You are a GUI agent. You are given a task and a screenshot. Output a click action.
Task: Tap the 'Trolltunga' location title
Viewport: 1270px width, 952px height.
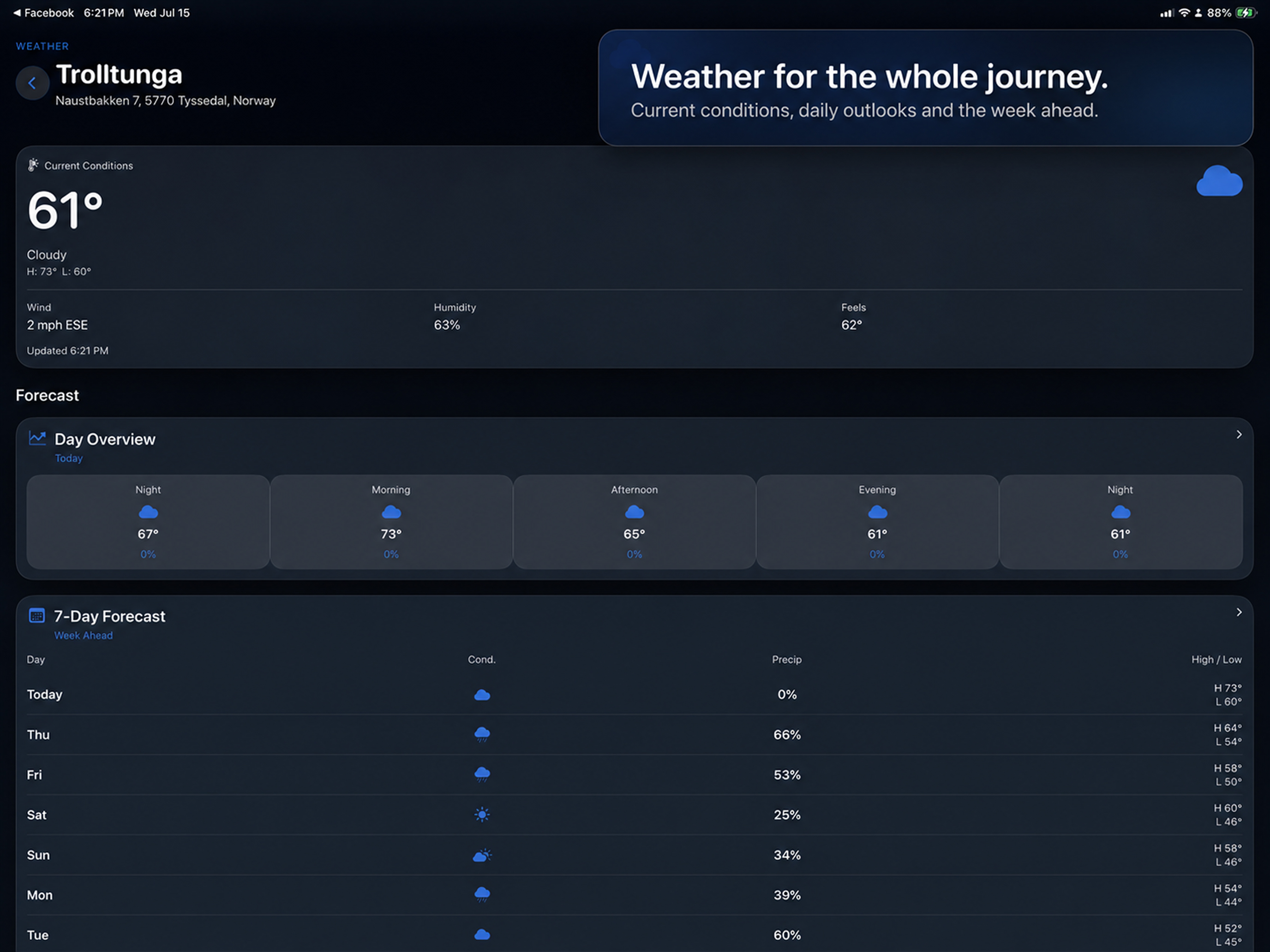click(x=119, y=75)
